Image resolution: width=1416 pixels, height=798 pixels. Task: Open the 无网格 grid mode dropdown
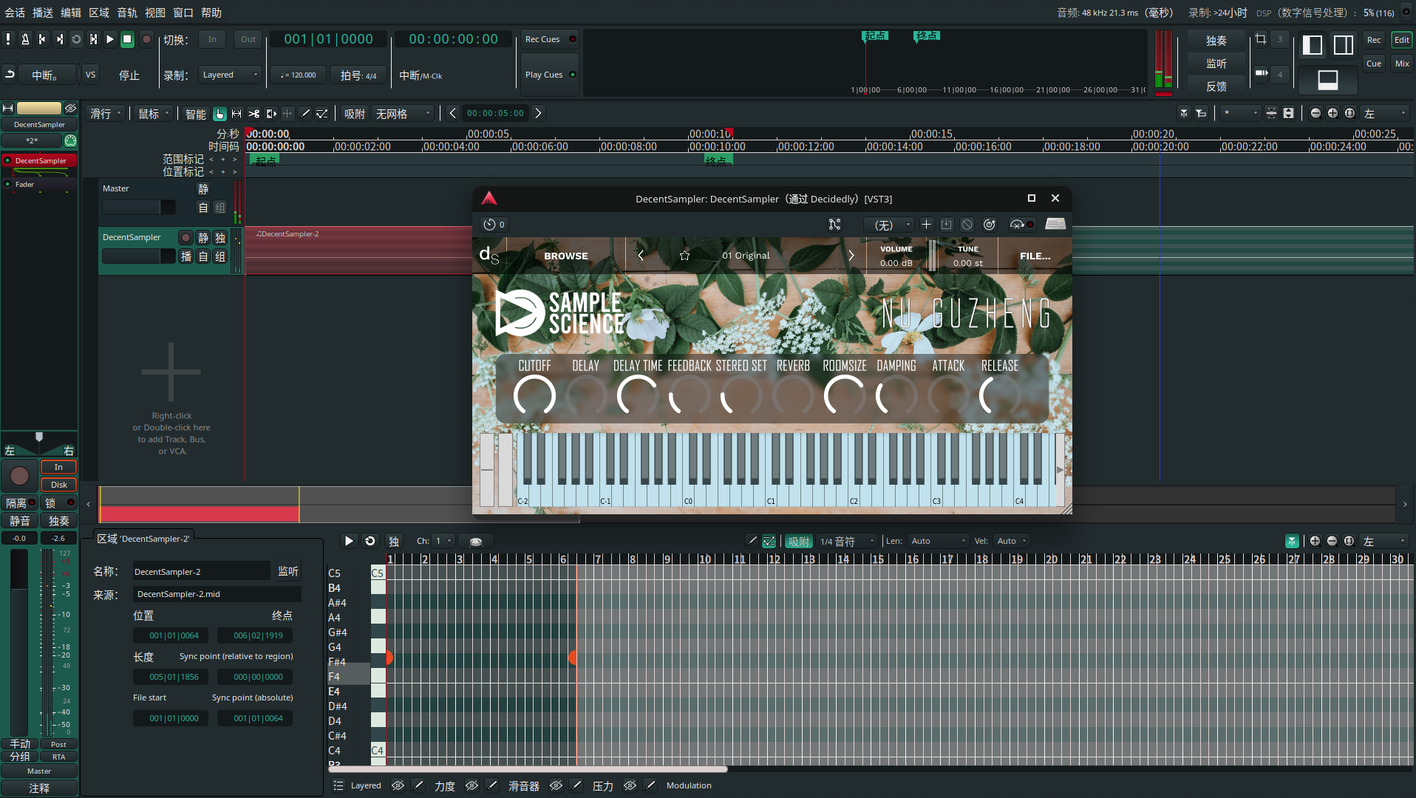pos(403,114)
